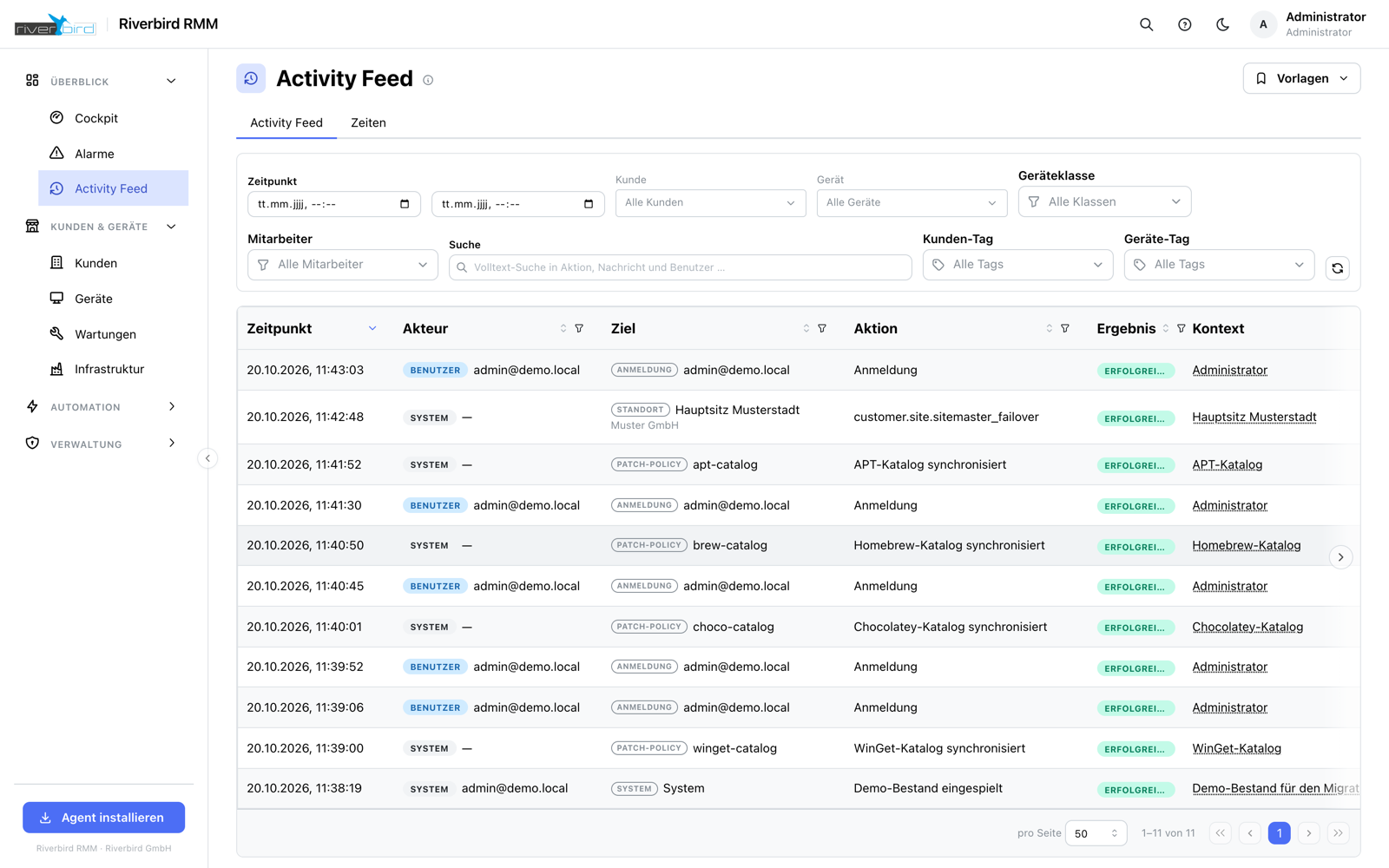Click the Activity Feed info icon
Screen dimensions: 1389x868
click(x=428, y=80)
